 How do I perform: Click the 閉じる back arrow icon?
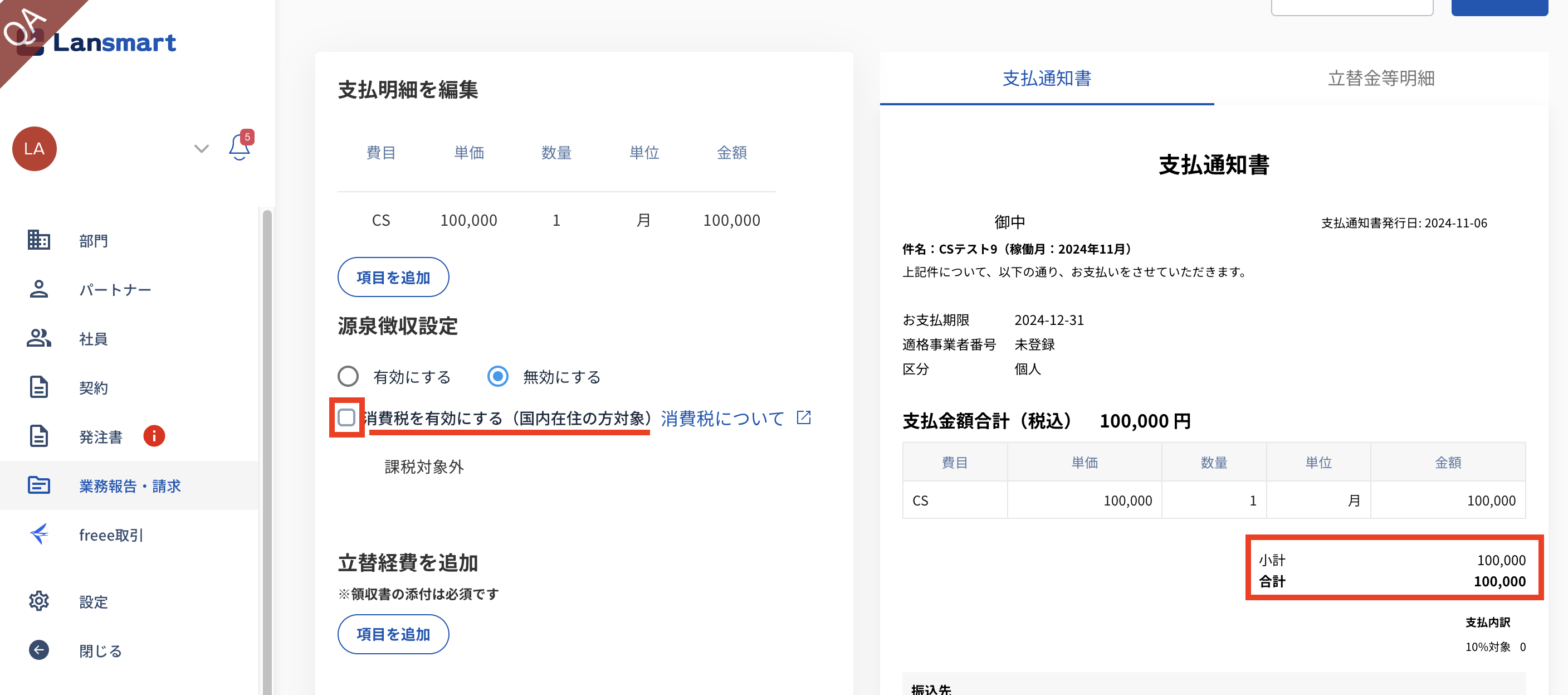[x=38, y=650]
